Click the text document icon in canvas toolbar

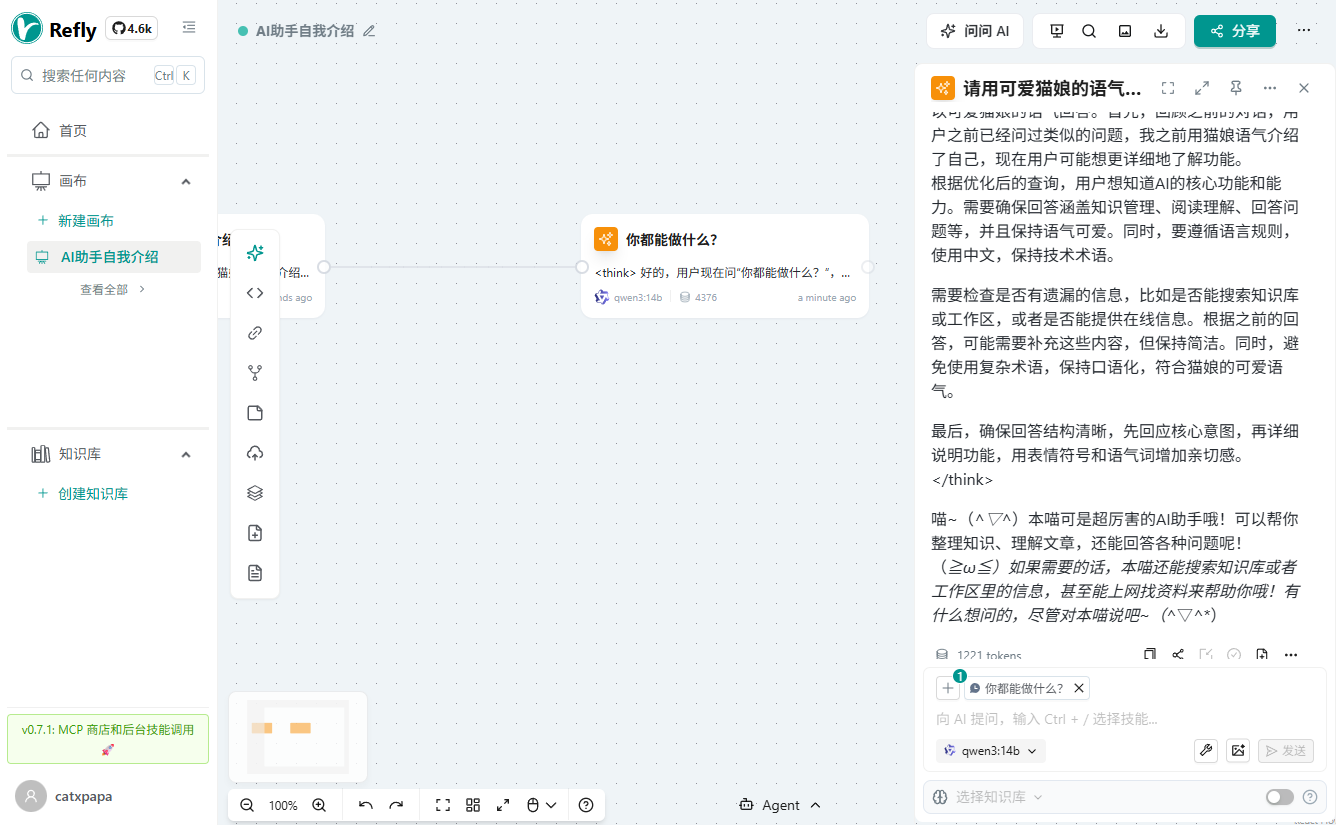pyautogui.click(x=255, y=573)
